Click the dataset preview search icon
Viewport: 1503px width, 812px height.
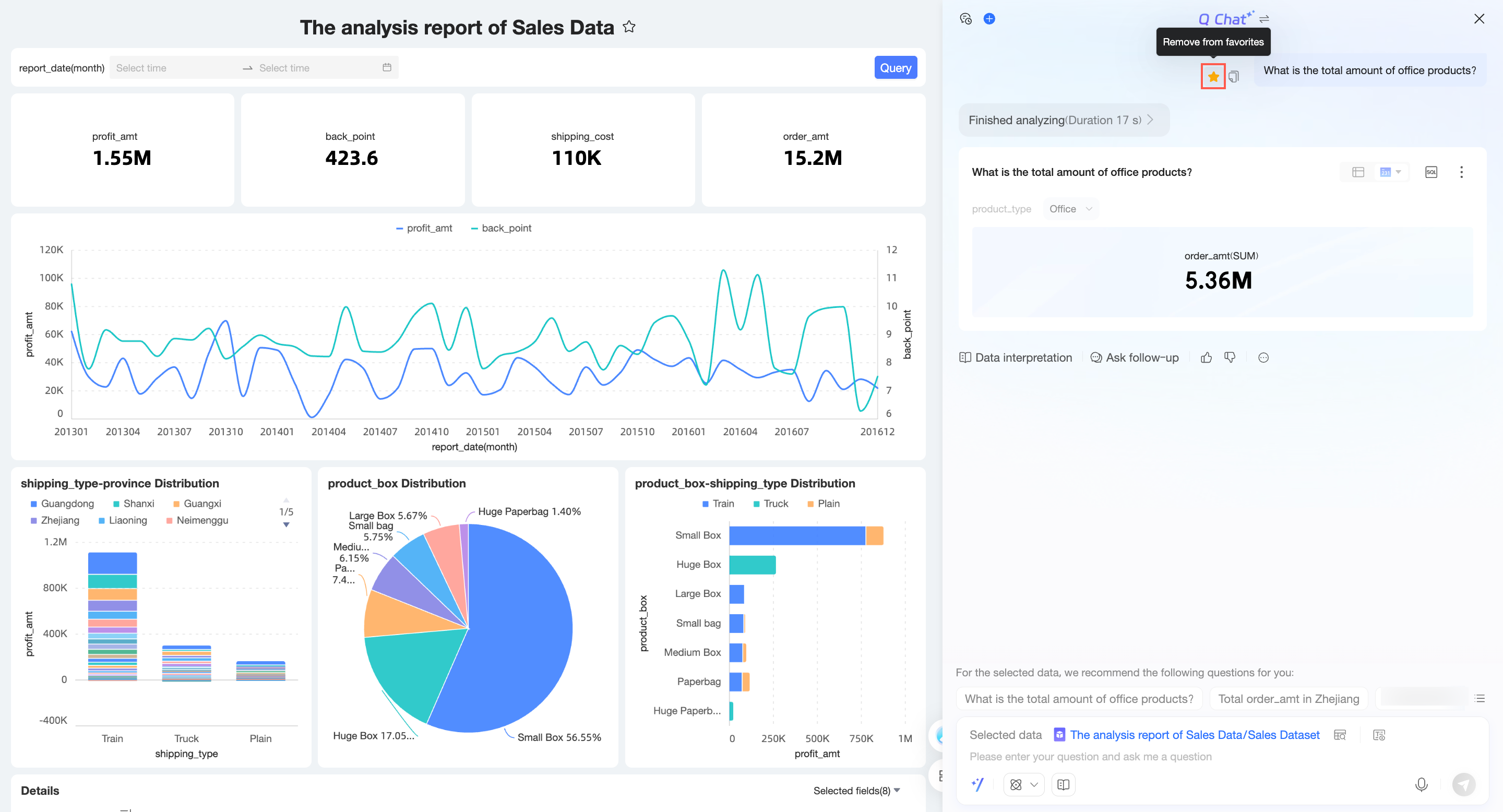pyautogui.click(x=1340, y=735)
